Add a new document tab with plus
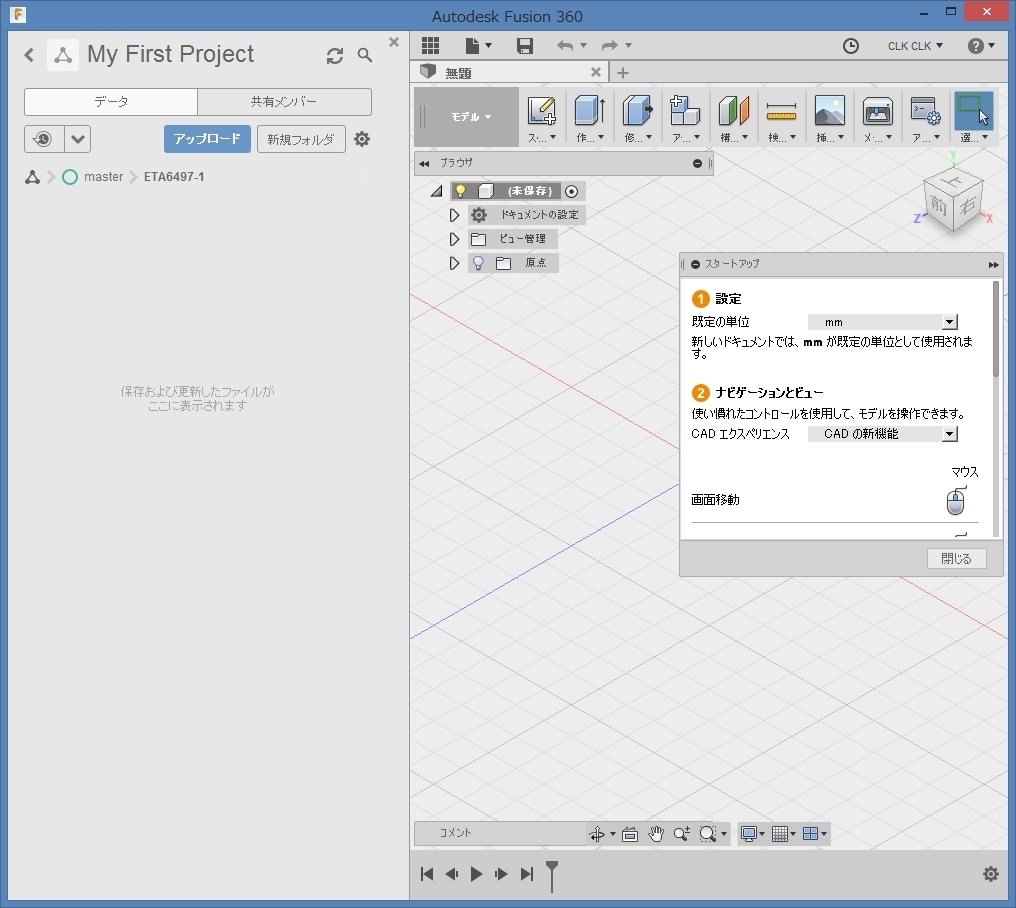The height and width of the screenshot is (908, 1016). [x=623, y=73]
